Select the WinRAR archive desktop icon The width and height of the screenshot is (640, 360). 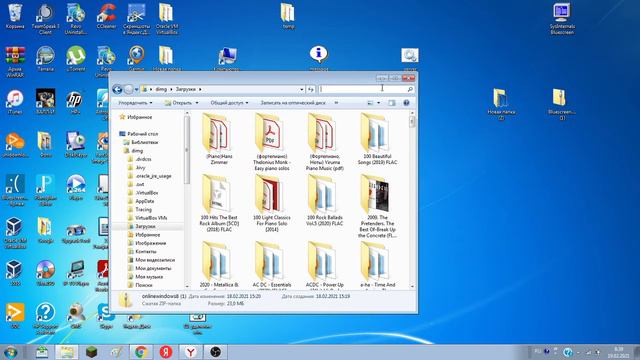tap(15, 62)
